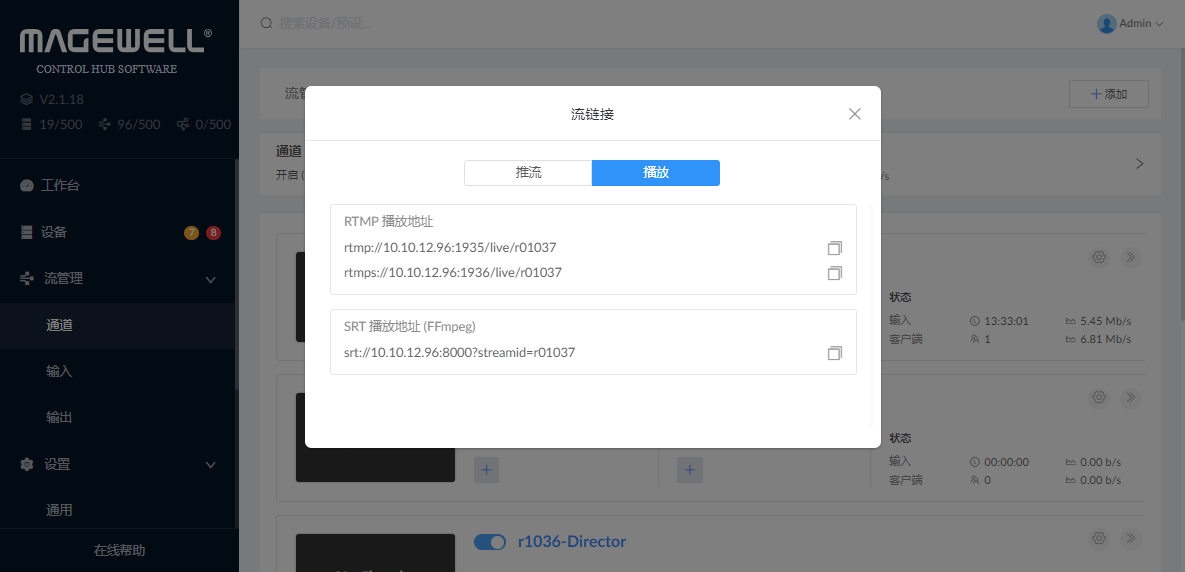Open the Admin user dropdown
The image size is (1185, 572).
[1130, 23]
